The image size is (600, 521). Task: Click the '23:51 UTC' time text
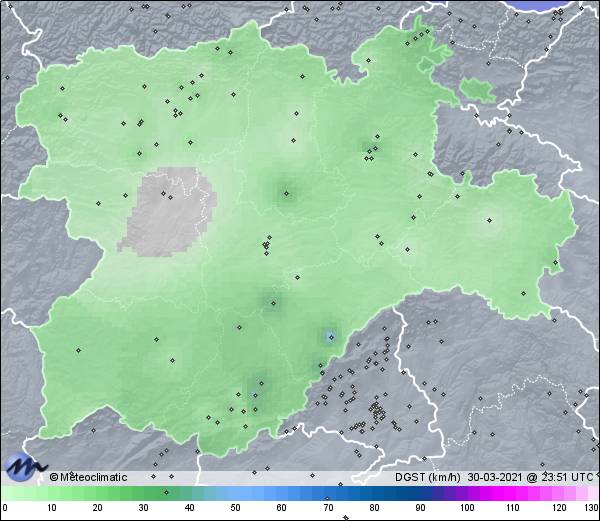[565, 477]
